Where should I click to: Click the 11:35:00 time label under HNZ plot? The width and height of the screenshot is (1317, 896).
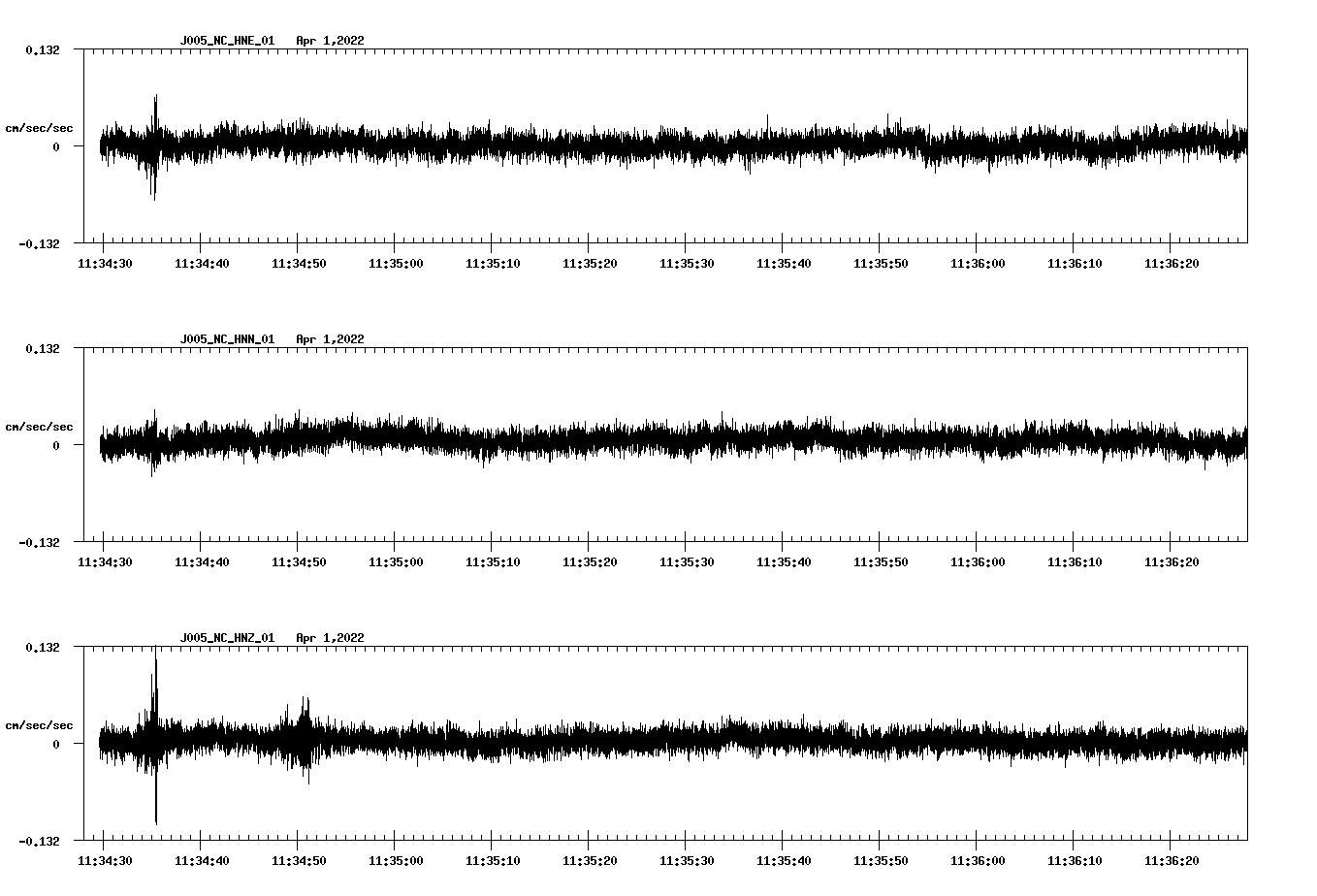(396, 861)
